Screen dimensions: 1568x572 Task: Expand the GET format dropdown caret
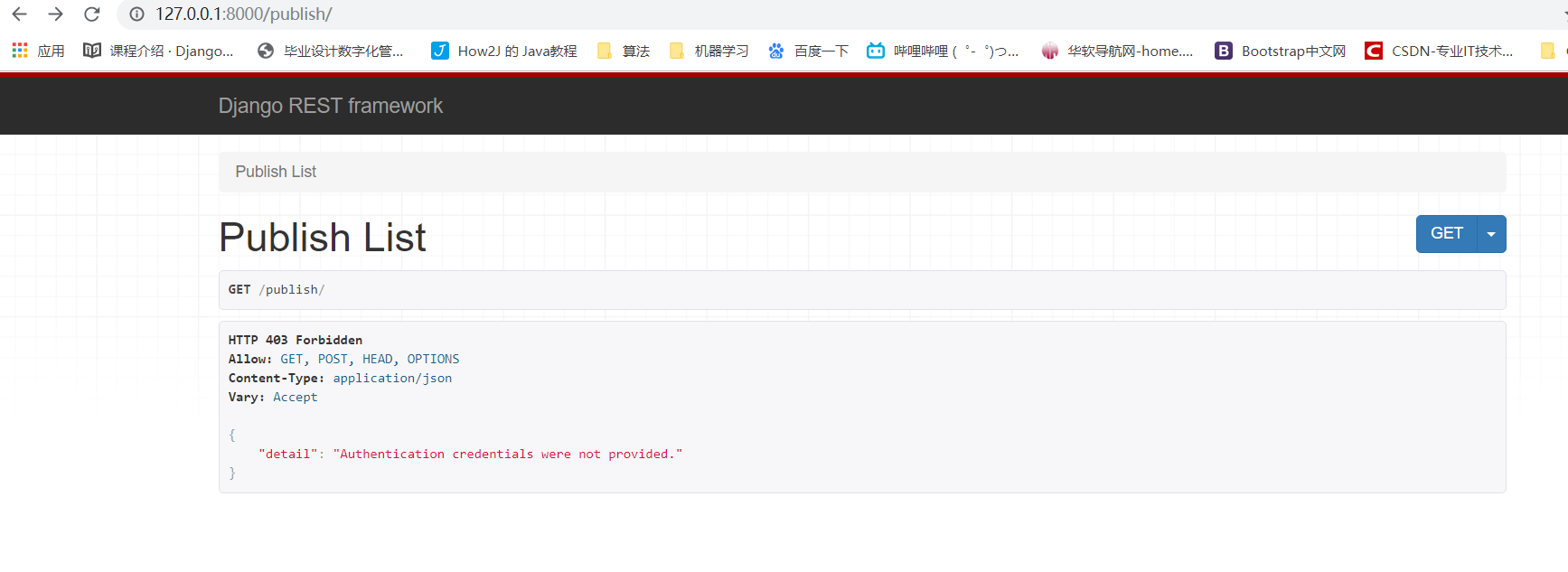(x=1491, y=234)
